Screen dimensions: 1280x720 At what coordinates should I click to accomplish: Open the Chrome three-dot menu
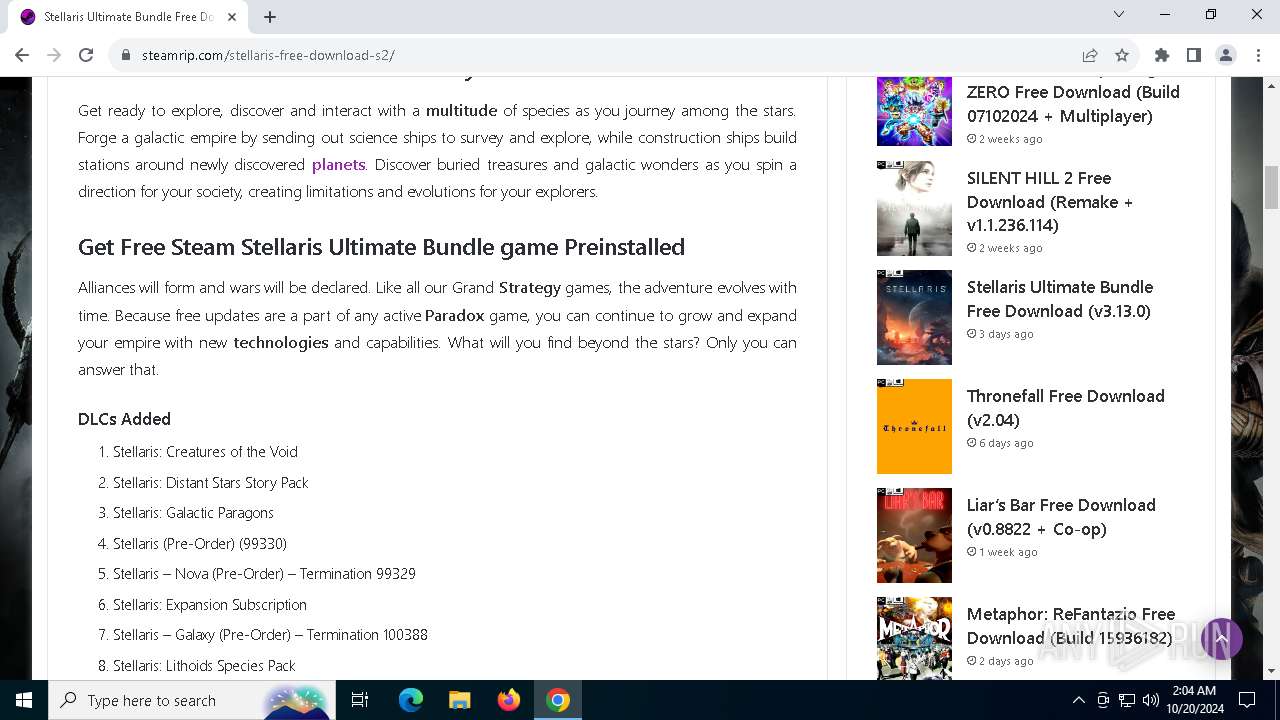tap(1258, 55)
